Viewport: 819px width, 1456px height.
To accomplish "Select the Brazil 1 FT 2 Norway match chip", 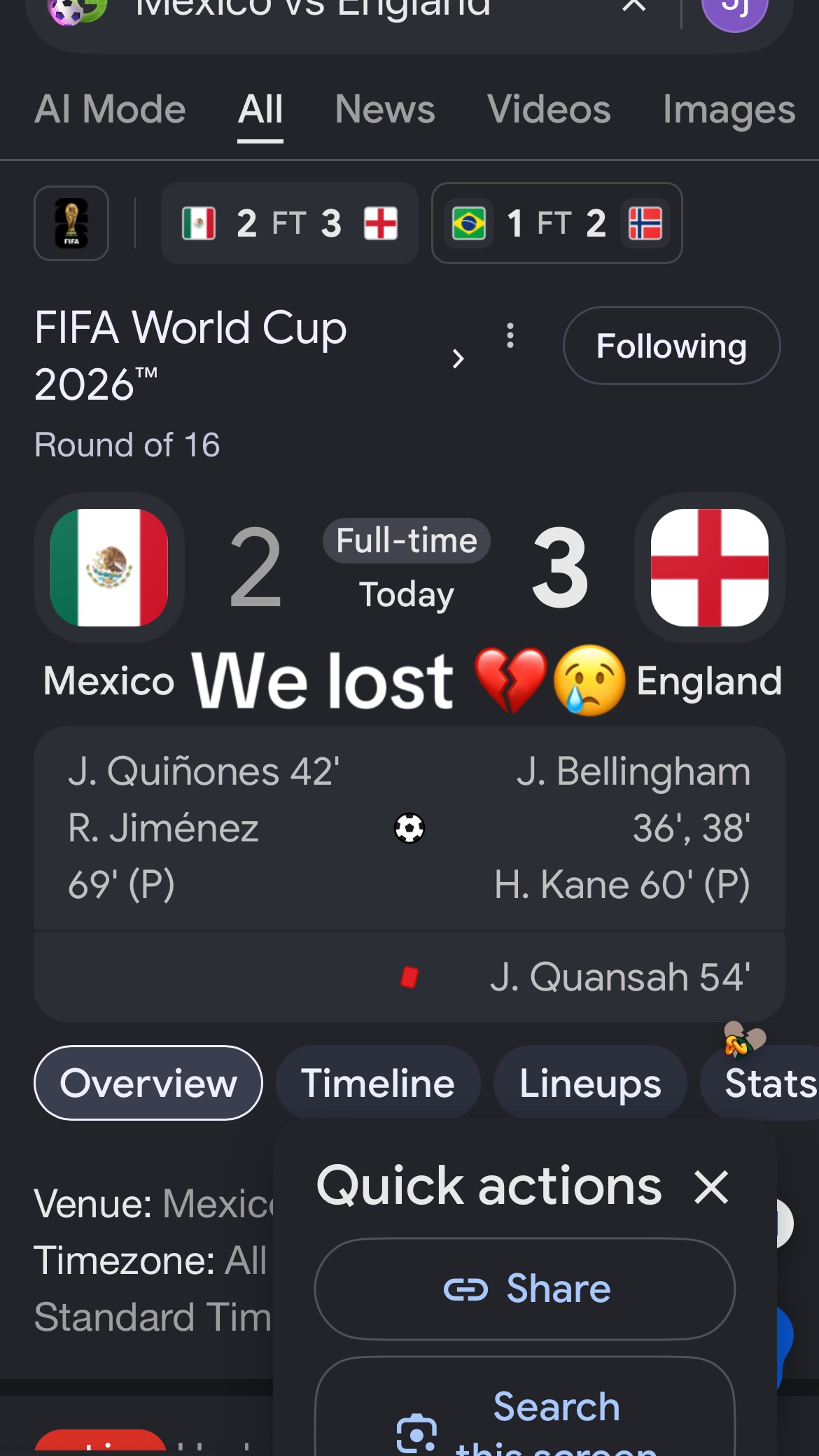I will click(x=557, y=223).
